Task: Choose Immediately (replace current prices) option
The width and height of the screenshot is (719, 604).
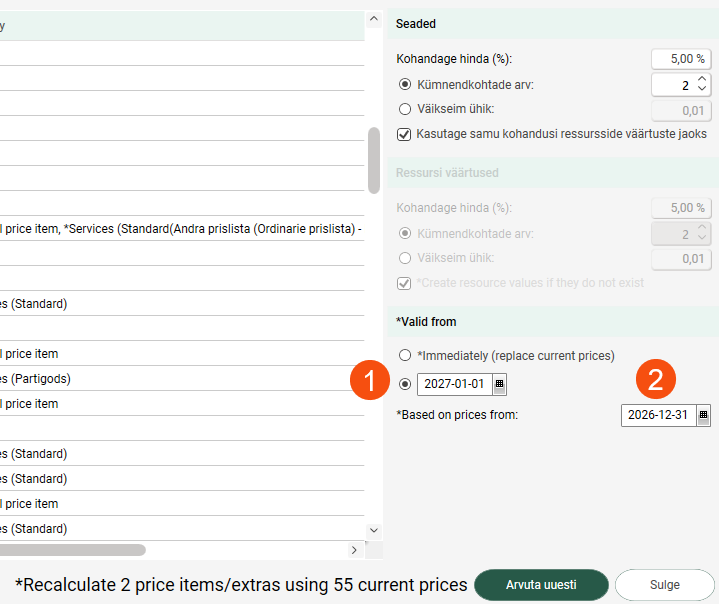Action: (x=405, y=355)
